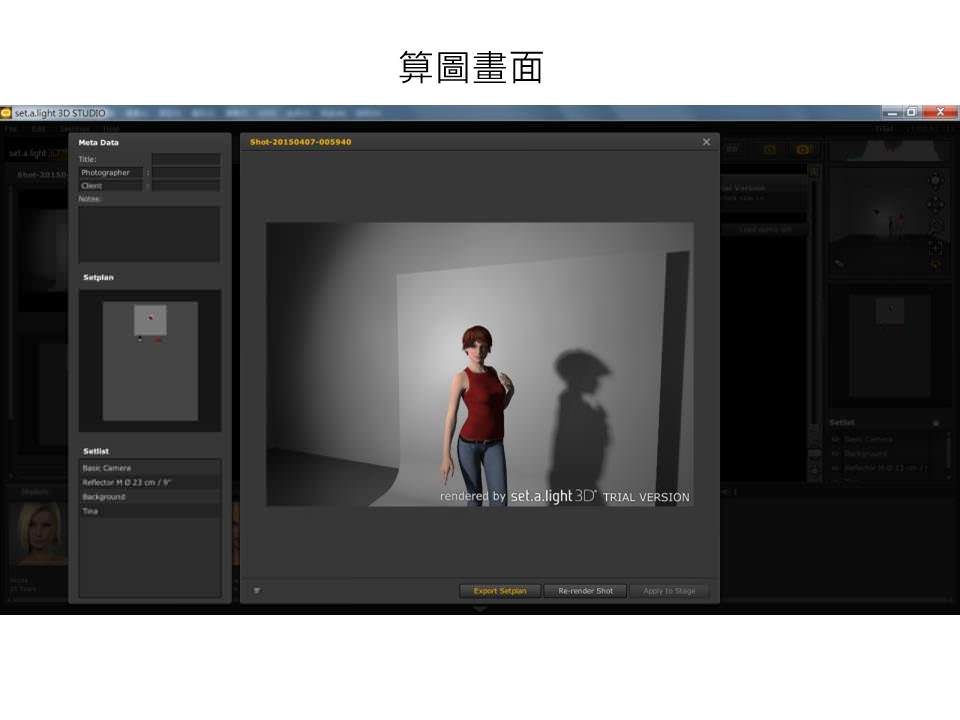Minimize the application window
The image size is (960, 720).
tap(890, 112)
